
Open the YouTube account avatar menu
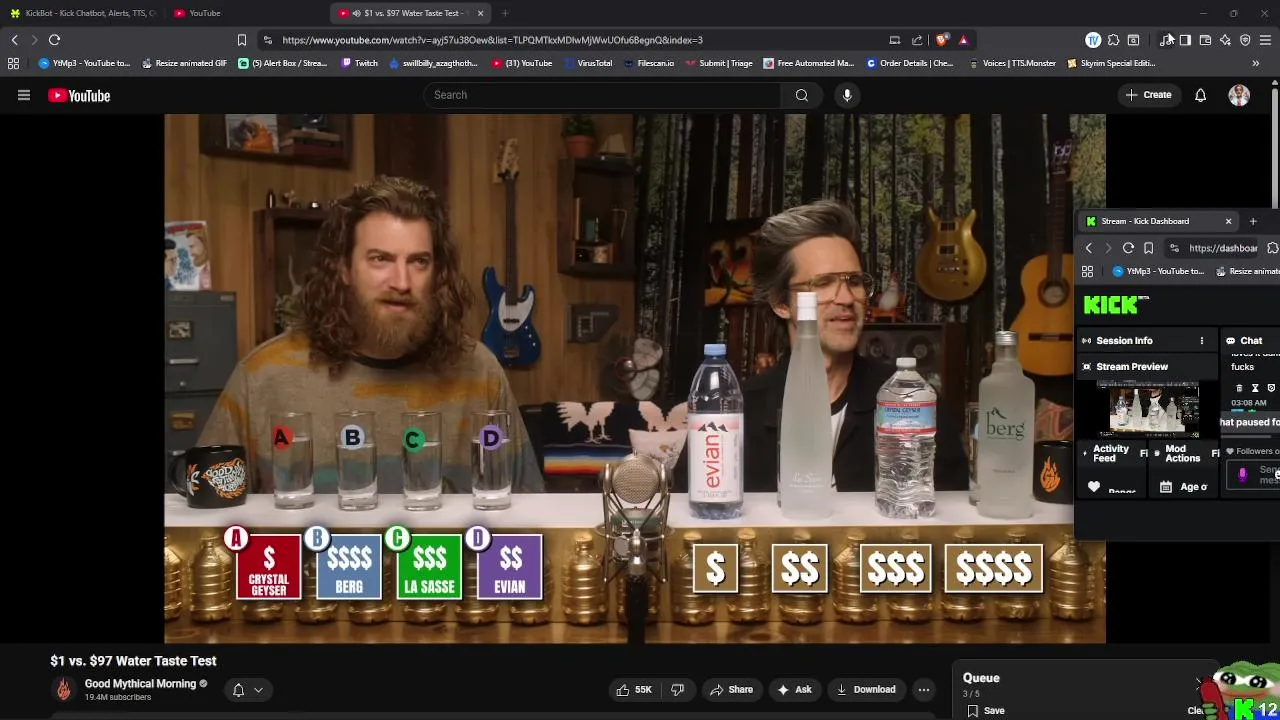1239,95
